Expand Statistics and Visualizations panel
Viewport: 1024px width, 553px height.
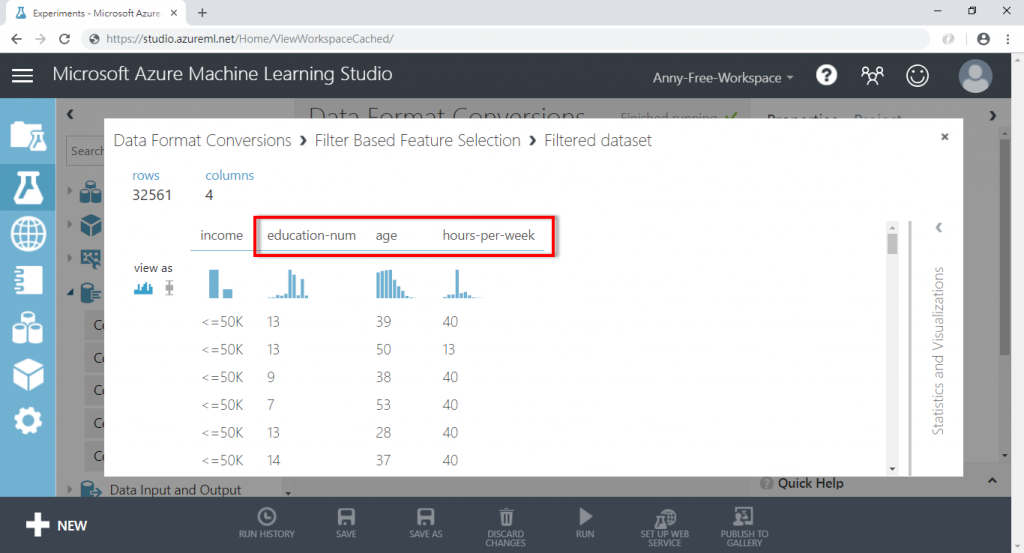pos(938,227)
